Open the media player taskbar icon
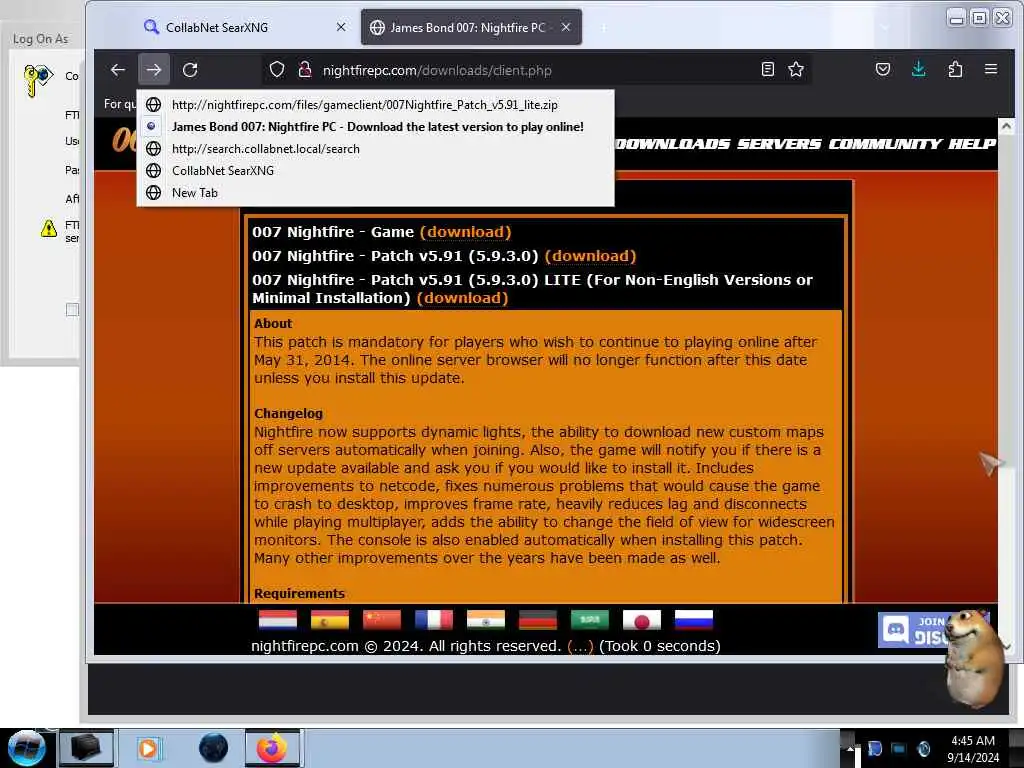This screenshot has width=1024, height=768. point(148,748)
